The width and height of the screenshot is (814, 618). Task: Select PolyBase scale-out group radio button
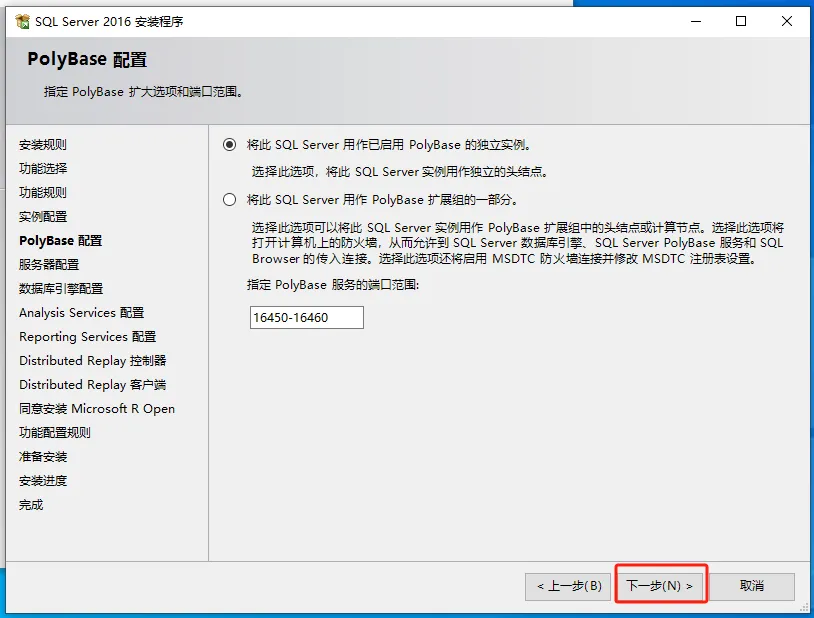pos(229,199)
